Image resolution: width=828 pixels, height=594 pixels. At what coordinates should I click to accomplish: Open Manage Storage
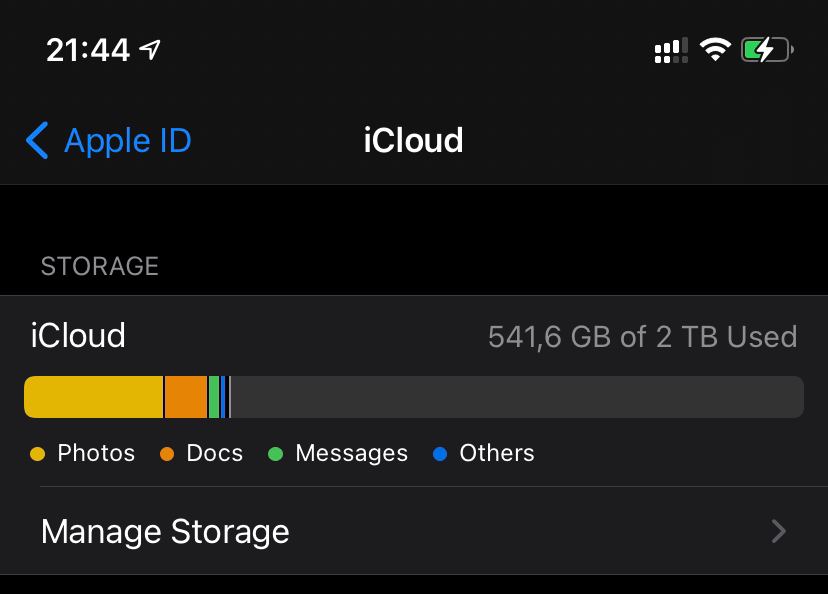click(414, 531)
